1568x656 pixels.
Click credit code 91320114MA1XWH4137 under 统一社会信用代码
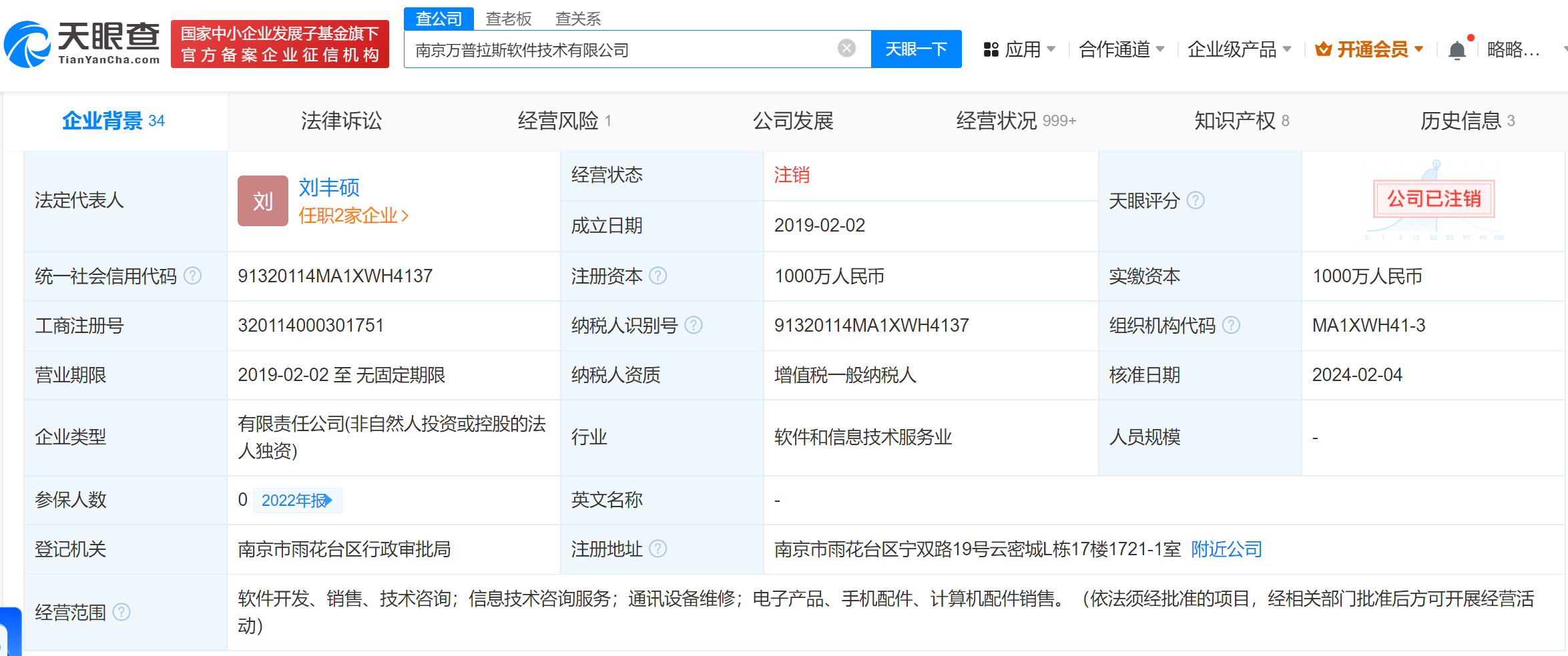tap(336, 276)
